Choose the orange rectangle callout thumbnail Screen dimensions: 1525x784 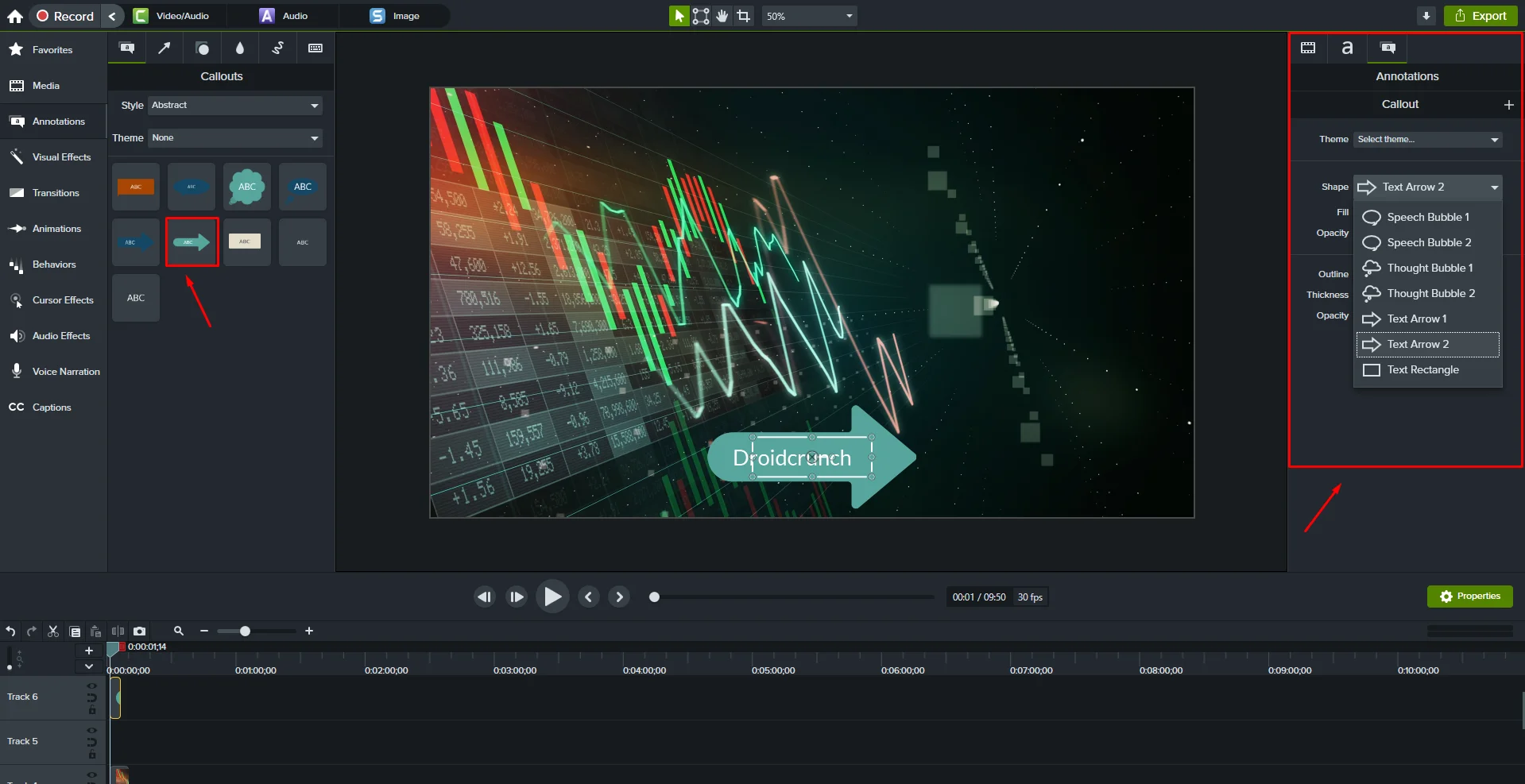[136, 187]
